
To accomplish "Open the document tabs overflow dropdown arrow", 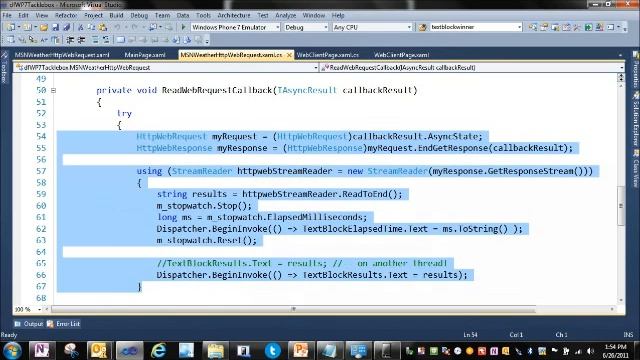I will (x=620, y=55).
